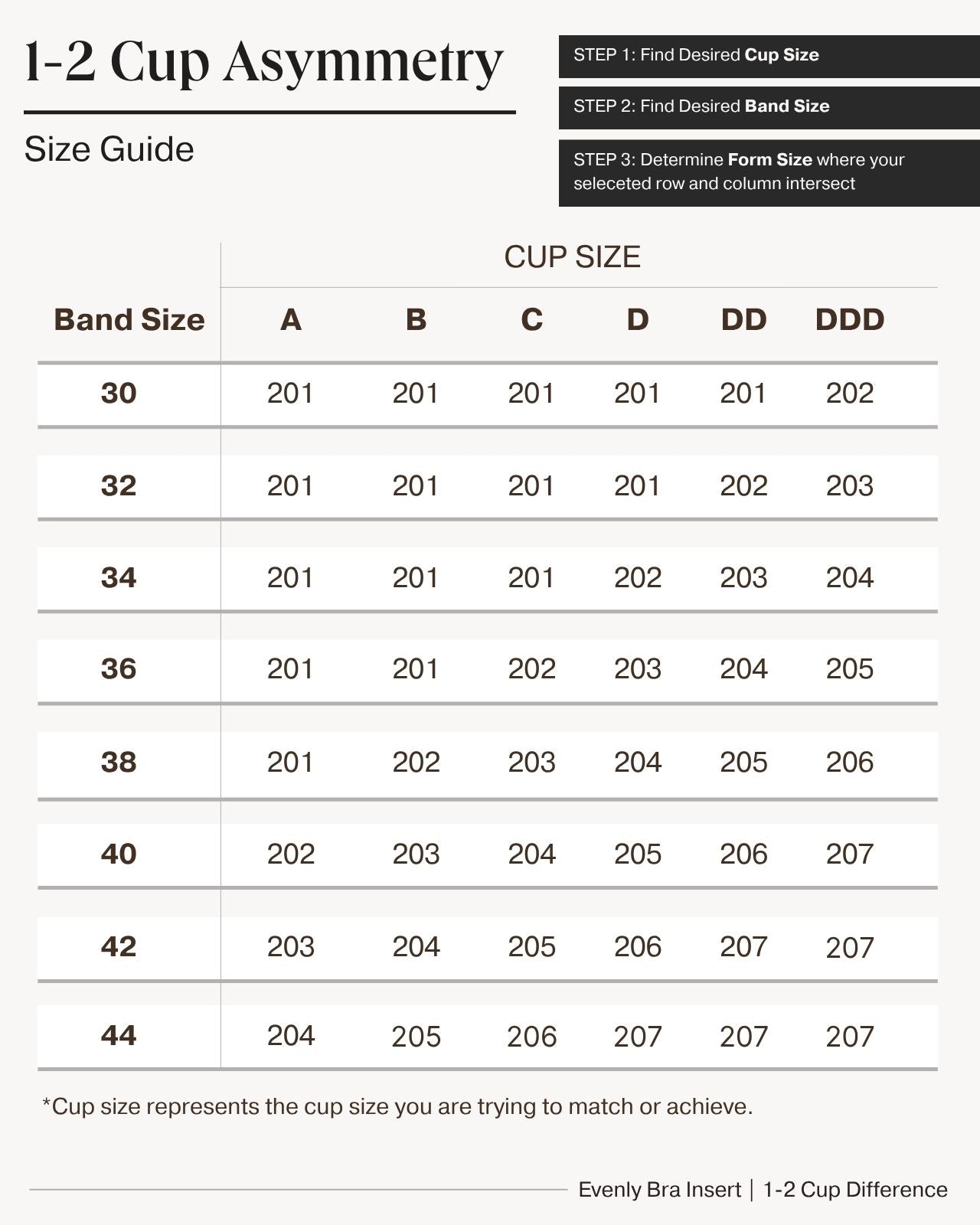
Task: Click the Band Size header label
Action: (x=129, y=319)
